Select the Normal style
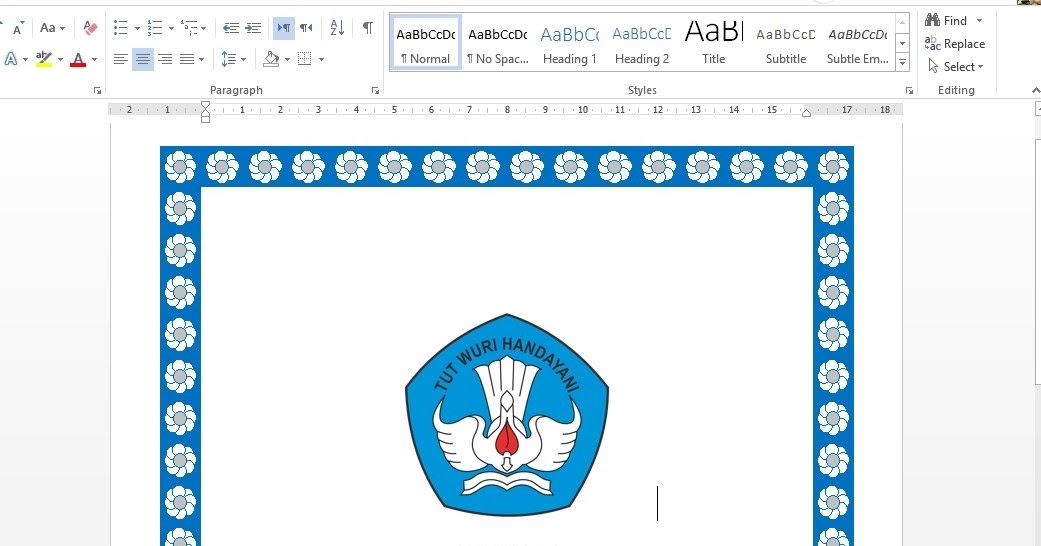This screenshot has height=546, width=1041. click(x=426, y=43)
